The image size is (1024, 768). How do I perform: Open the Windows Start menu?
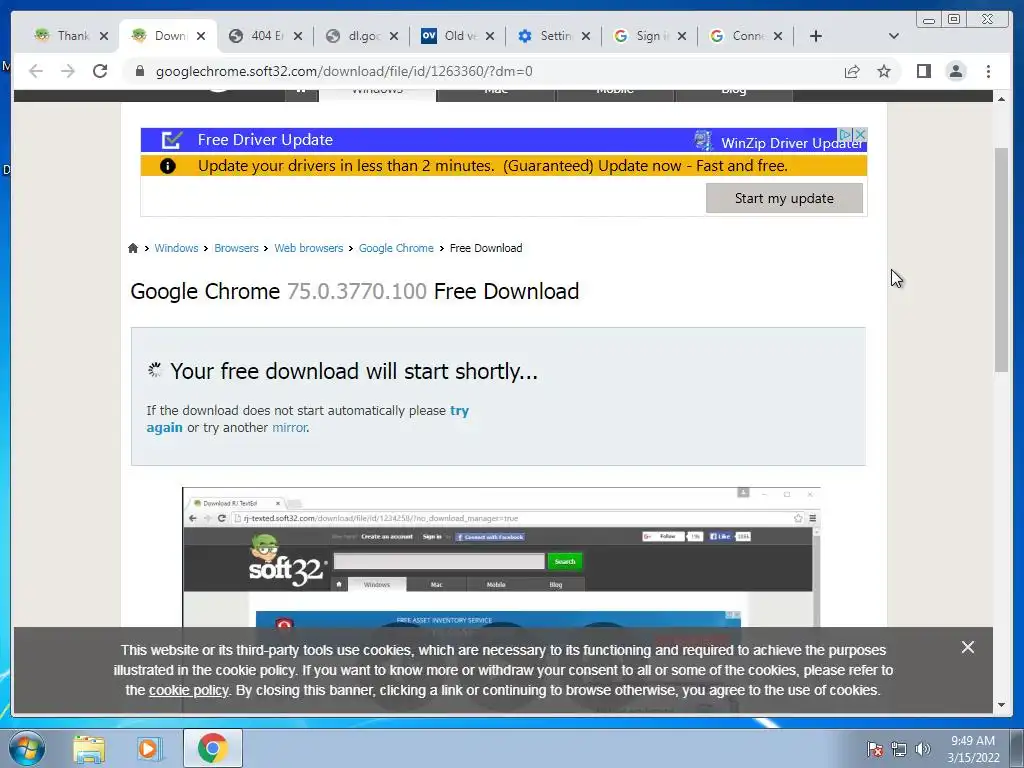click(x=26, y=748)
